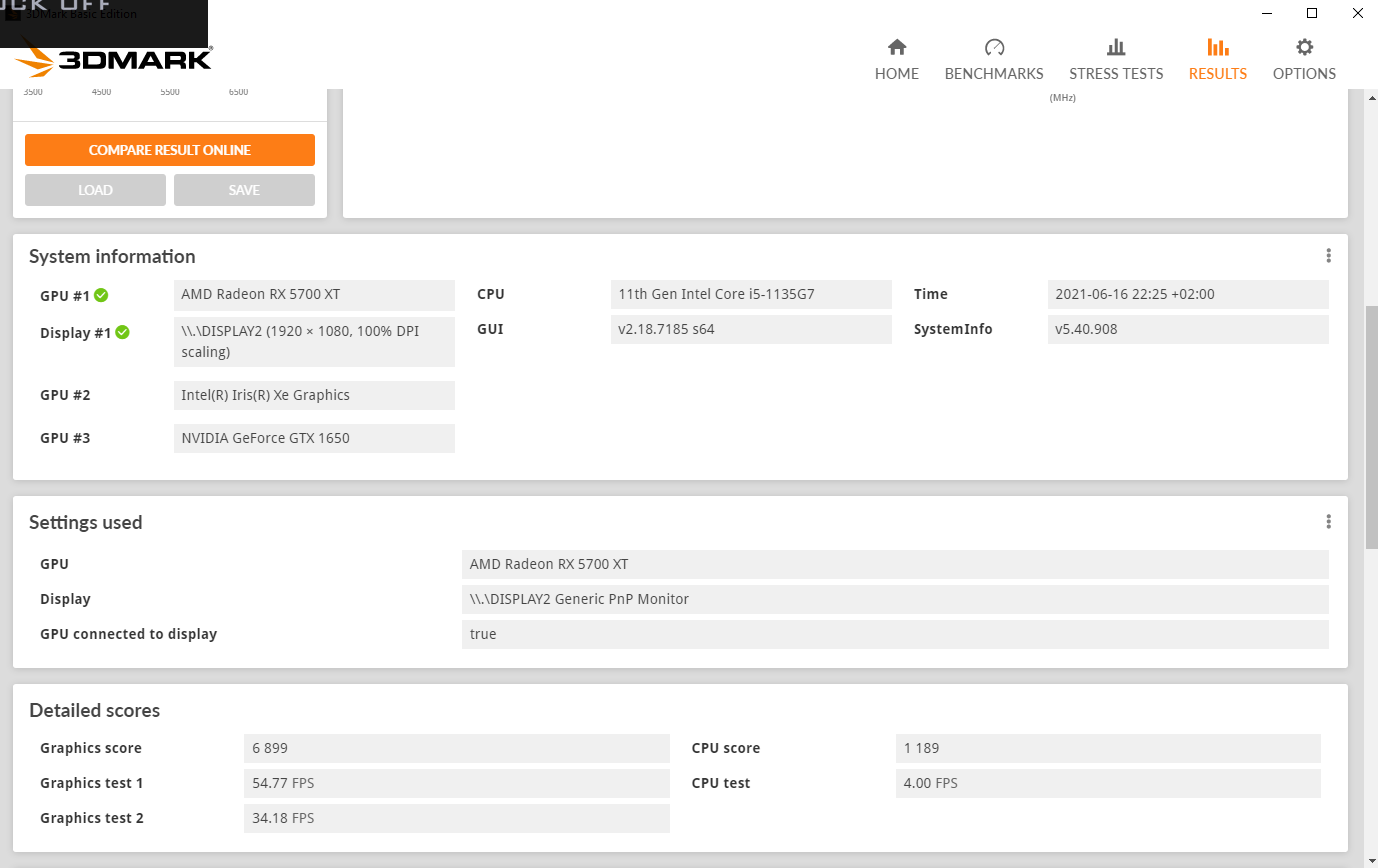
Task: Click RESULTS menu label
Action: pyautogui.click(x=1217, y=74)
